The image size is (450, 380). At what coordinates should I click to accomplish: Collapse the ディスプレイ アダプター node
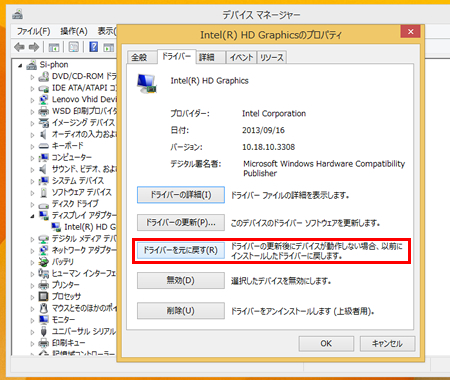tap(32, 216)
